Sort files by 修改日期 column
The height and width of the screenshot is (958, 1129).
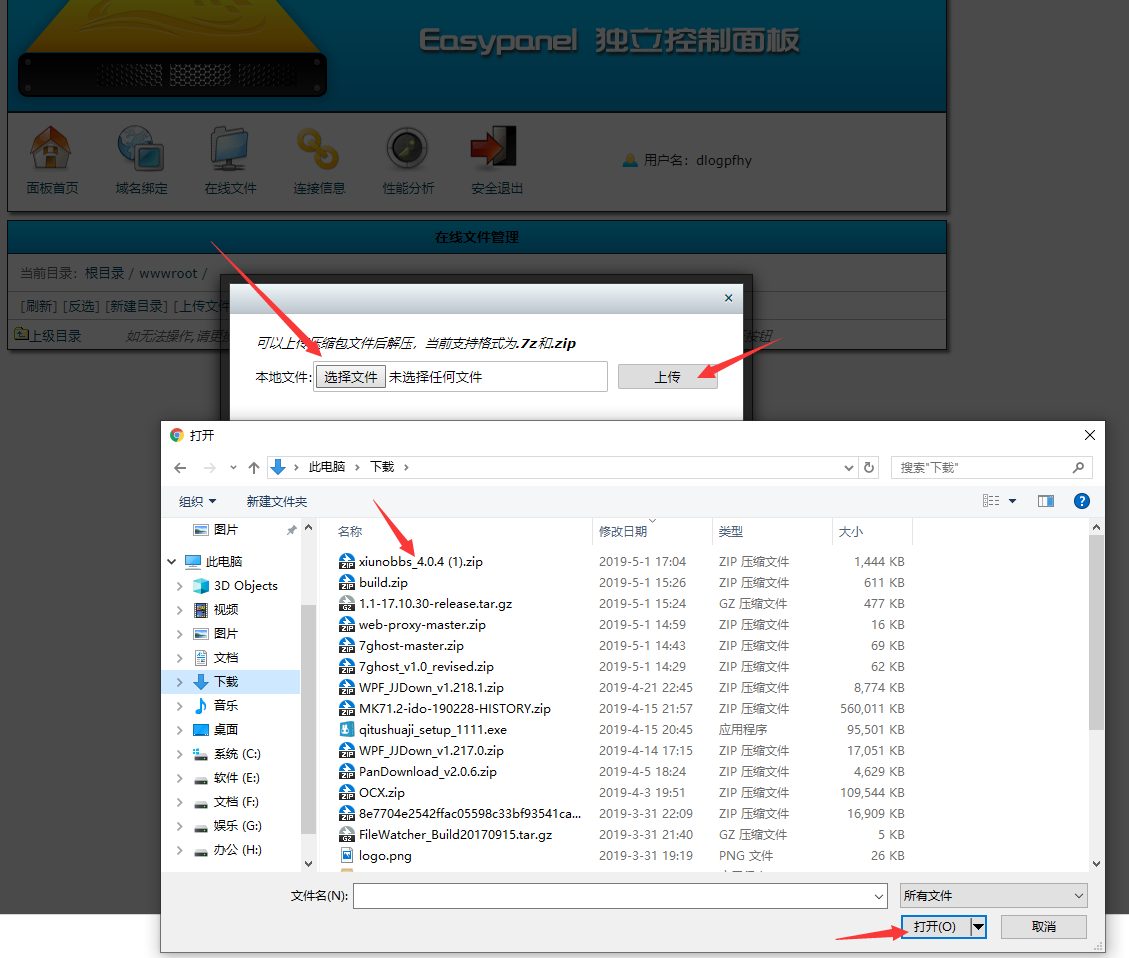(x=623, y=531)
